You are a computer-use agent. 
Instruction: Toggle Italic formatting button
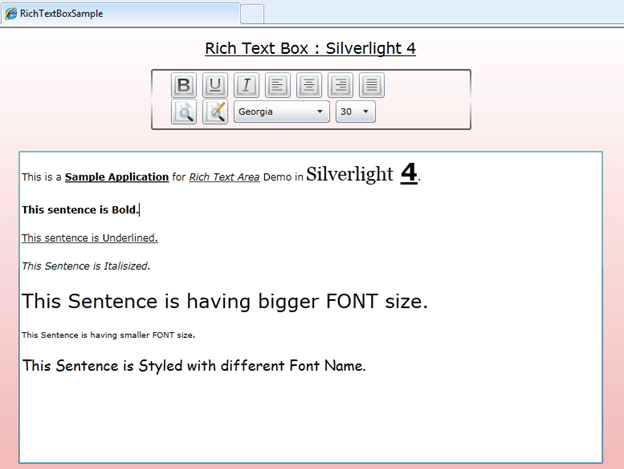click(x=246, y=85)
